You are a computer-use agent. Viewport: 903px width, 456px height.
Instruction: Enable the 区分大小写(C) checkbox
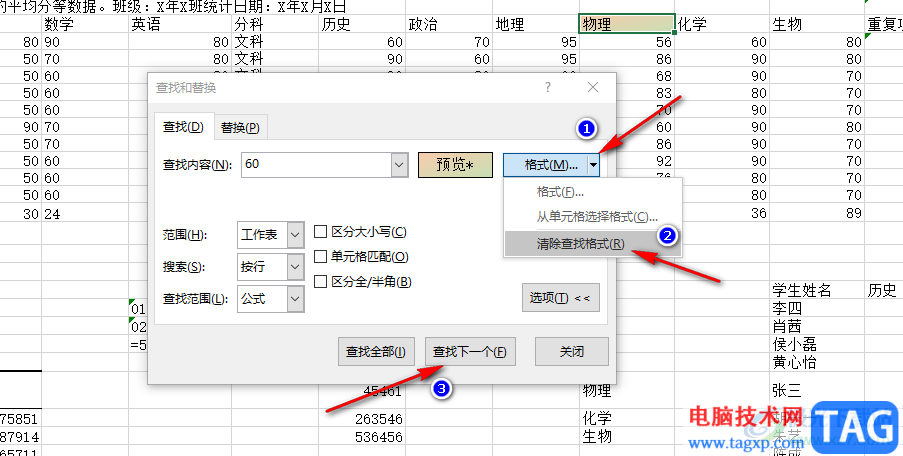pyautogui.click(x=320, y=232)
